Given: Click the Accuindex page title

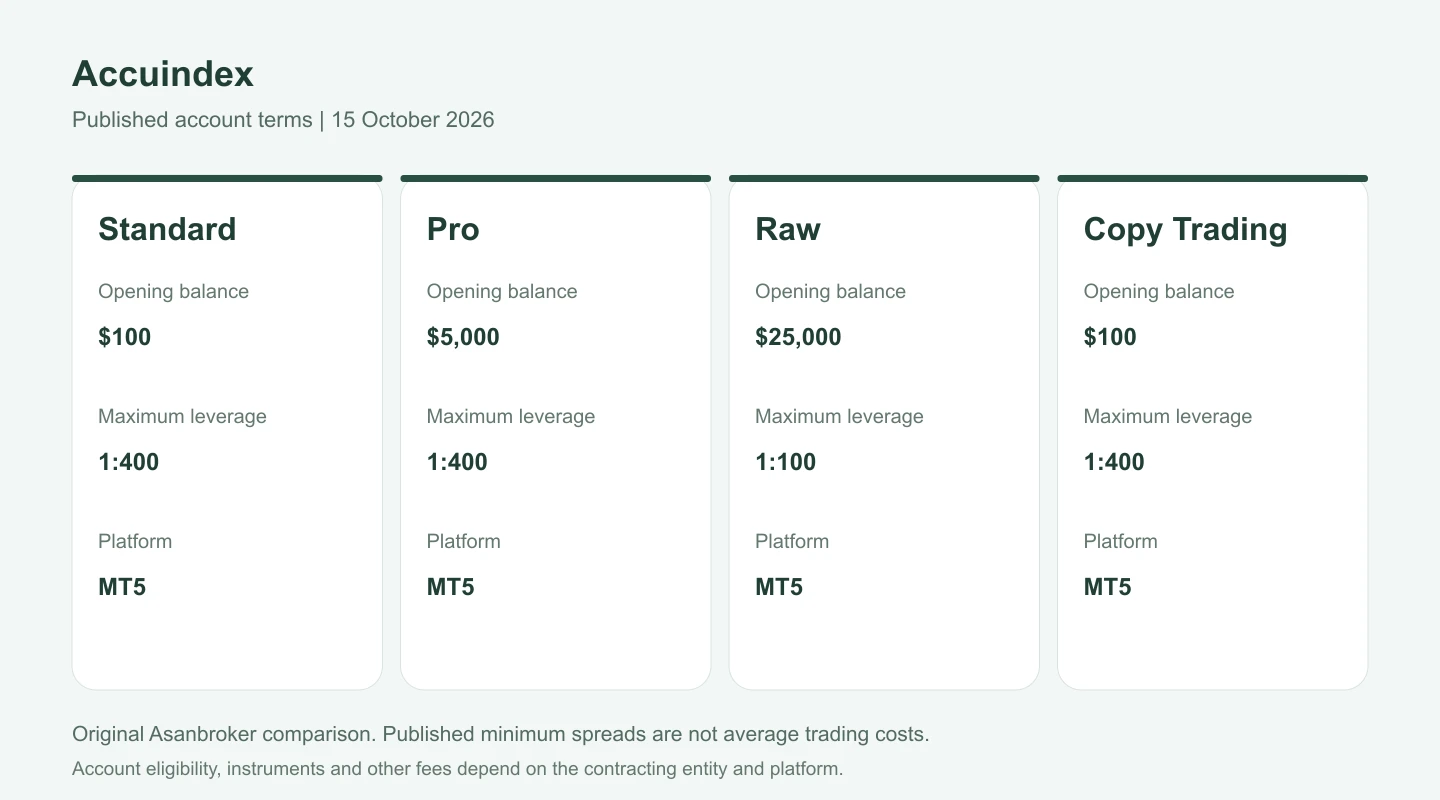Looking at the screenshot, I should pyautogui.click(x=163, y=74).
